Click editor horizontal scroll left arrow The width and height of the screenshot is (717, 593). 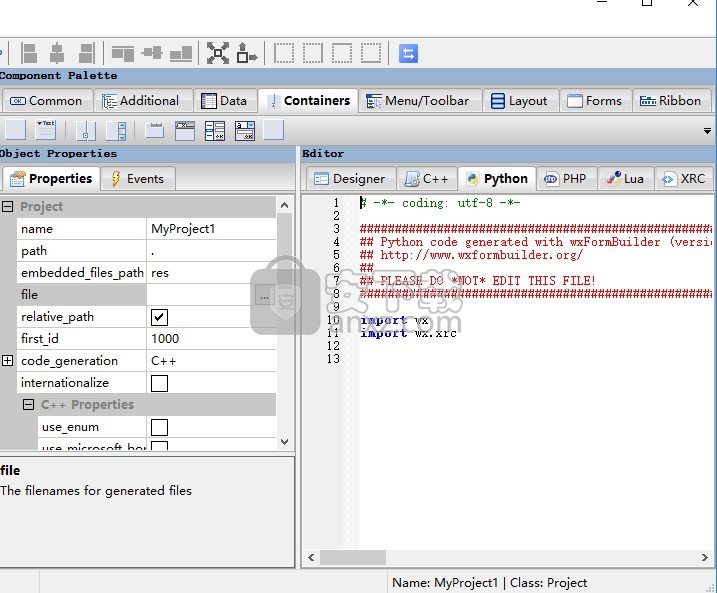tap(311, 557)
